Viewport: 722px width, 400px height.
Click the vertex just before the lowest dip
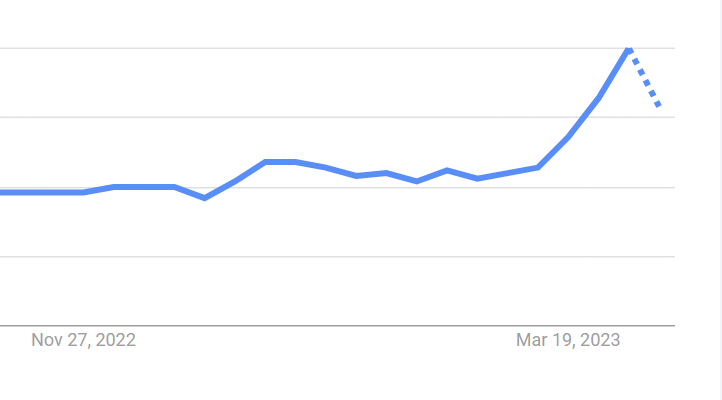pyautogui.click(x=174, y=187)
